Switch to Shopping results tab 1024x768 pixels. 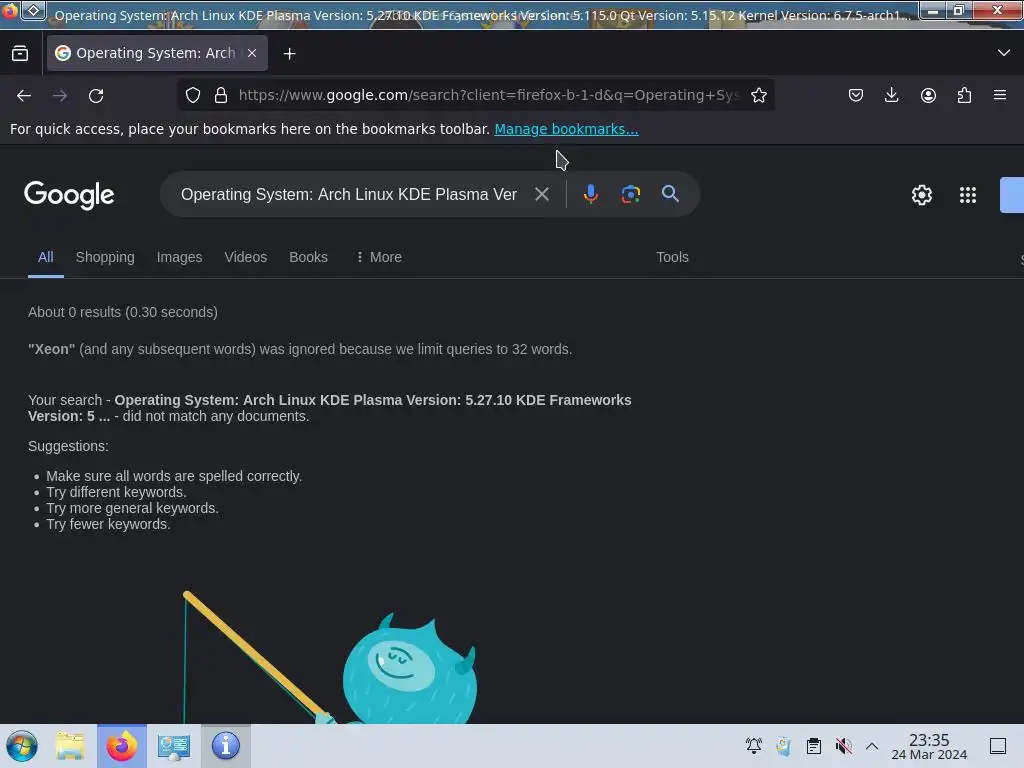105,257
